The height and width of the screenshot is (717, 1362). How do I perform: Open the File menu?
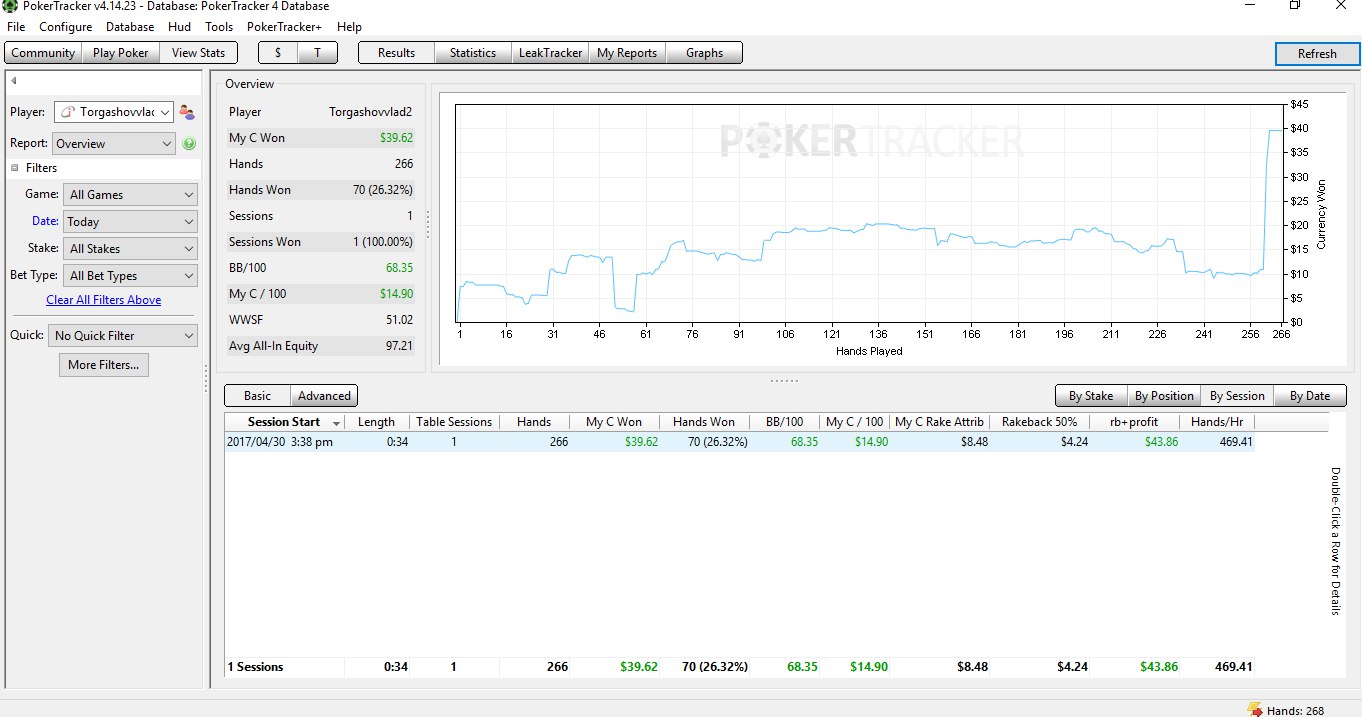(x=16, y=27)
